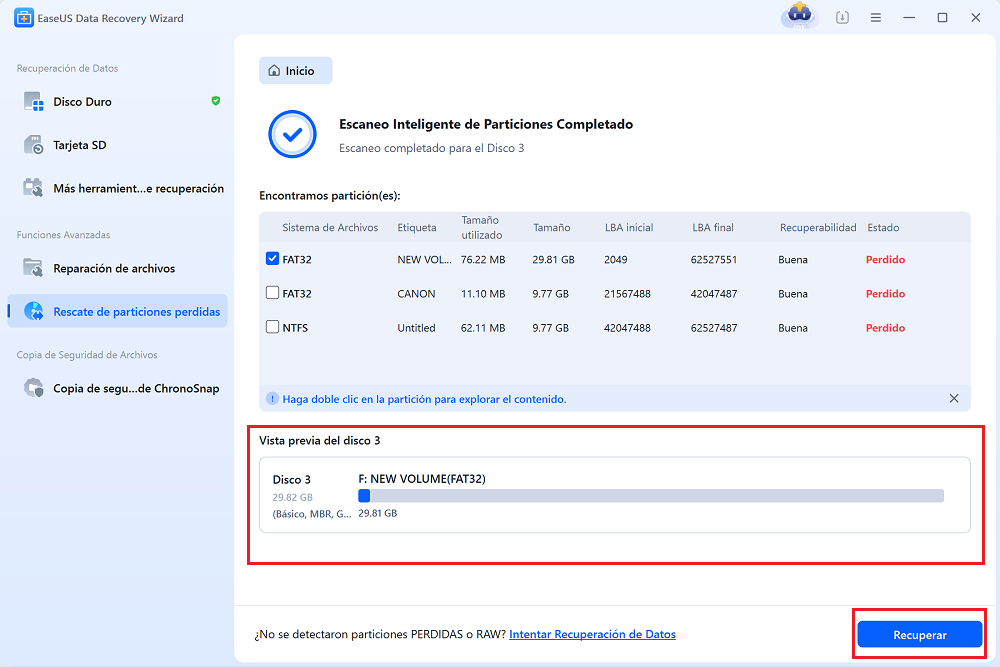Select Rescate de particiones perdidas
This screenshot has height=667, width=1000.
pyautogui.click(x=117, y=311)
